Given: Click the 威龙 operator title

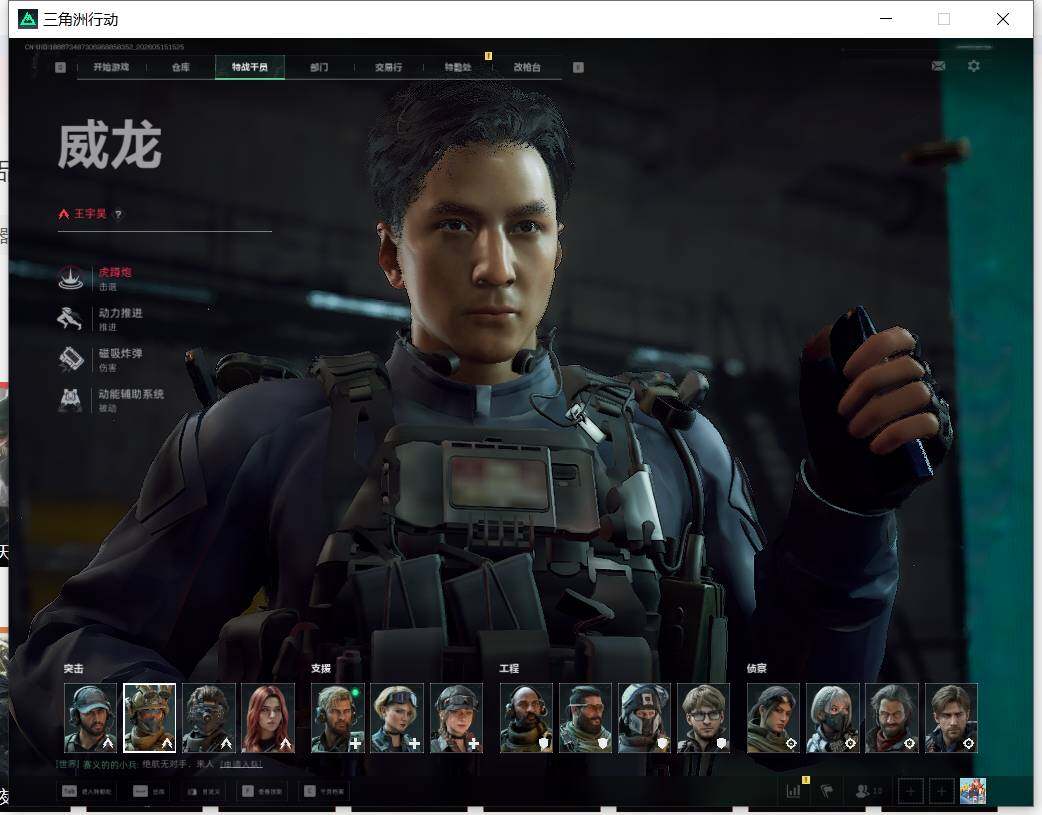Looking at the screenshot, I should click(110, 146).
